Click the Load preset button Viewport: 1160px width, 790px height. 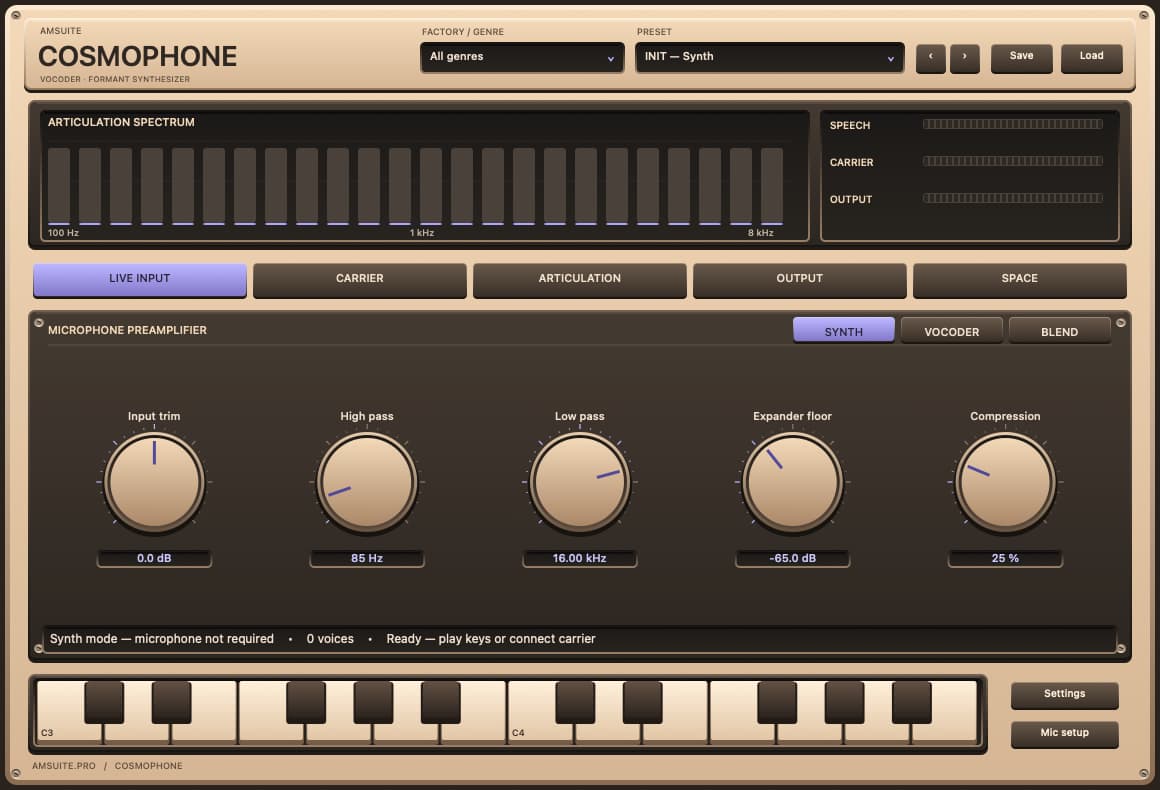1091,58
